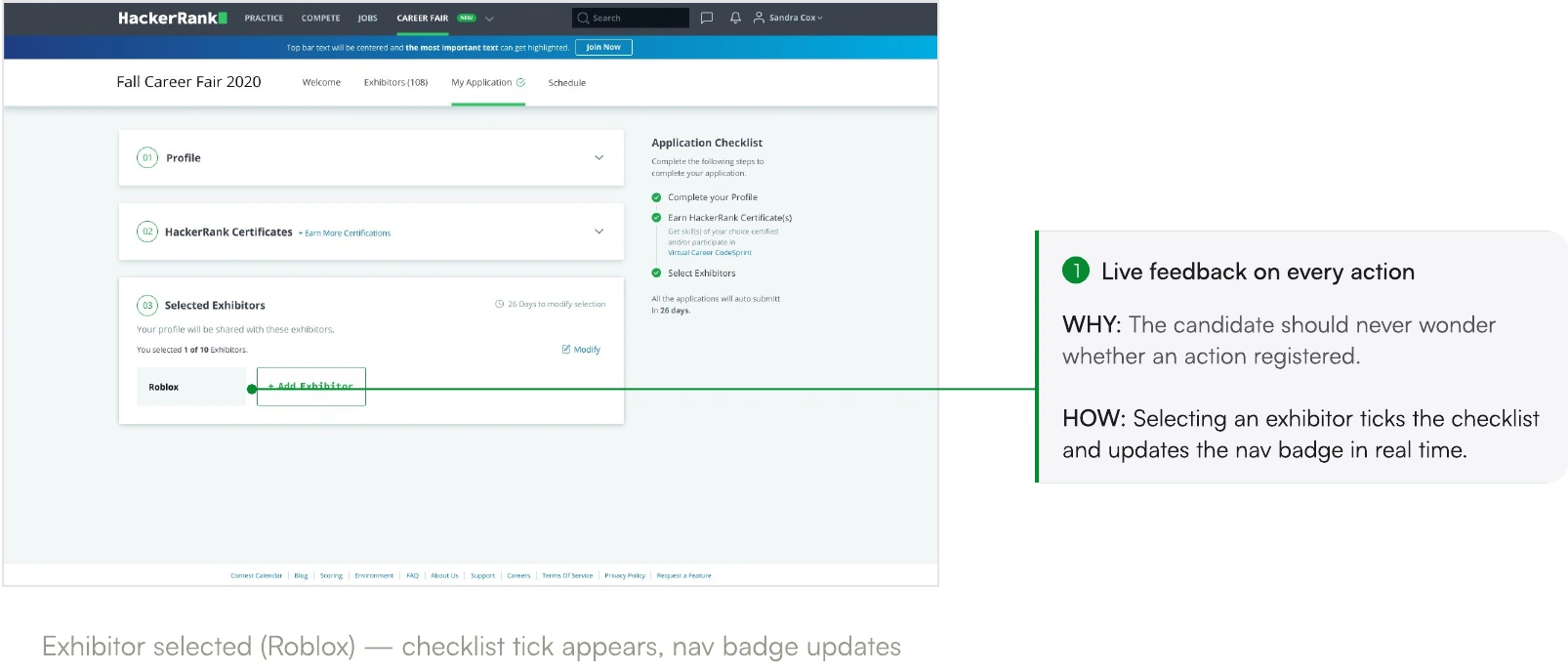Toggle Earn HackerRank Certificate(s) checklist tick

click(x=656, y=218)
